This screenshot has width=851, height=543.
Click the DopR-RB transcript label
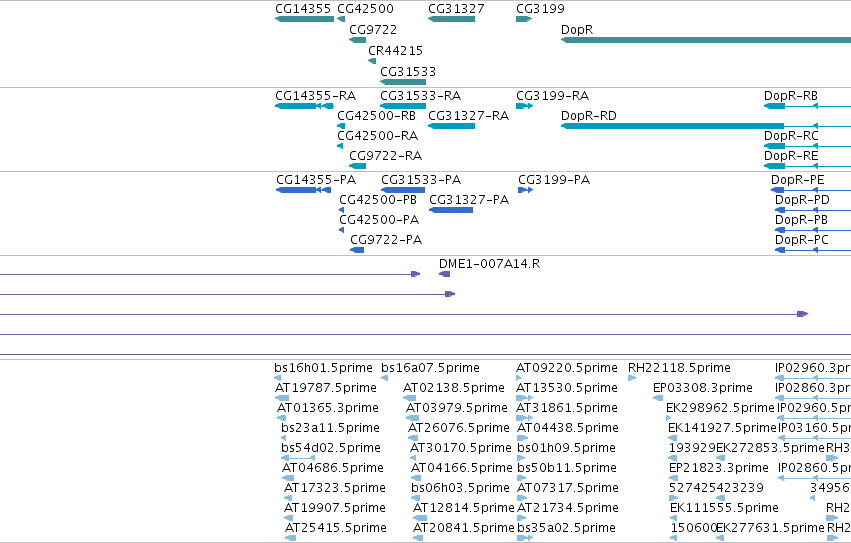(791, 96)
